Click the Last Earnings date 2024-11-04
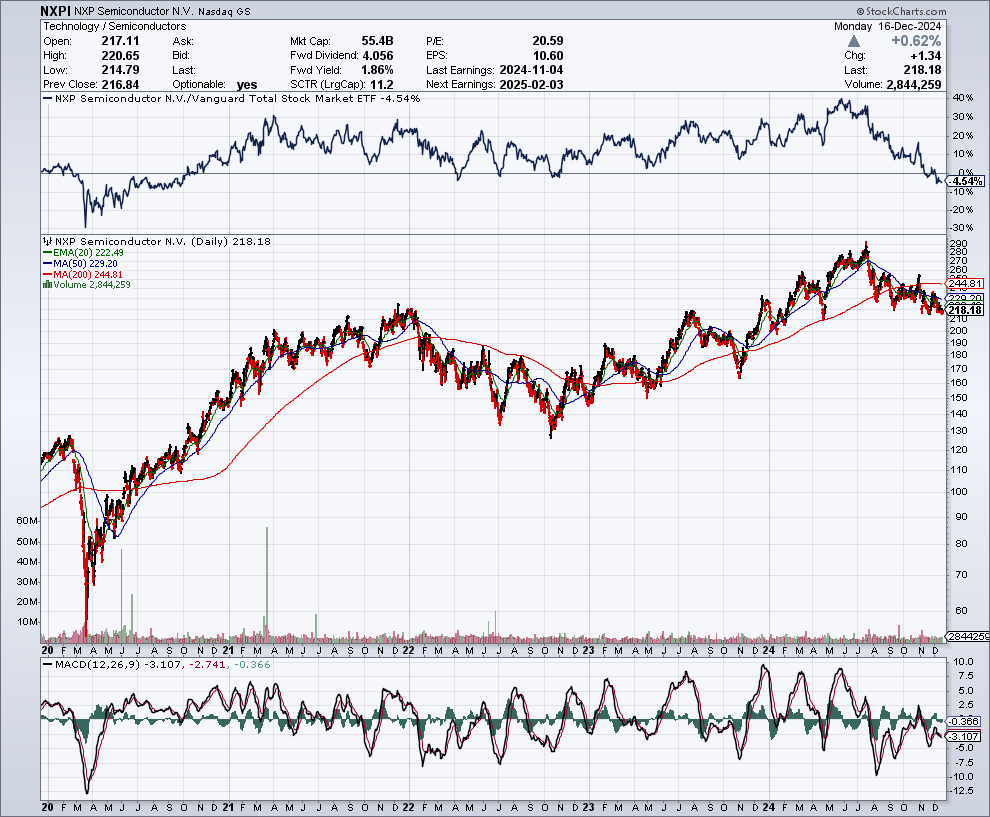990x817 pixels. point(531,70)
